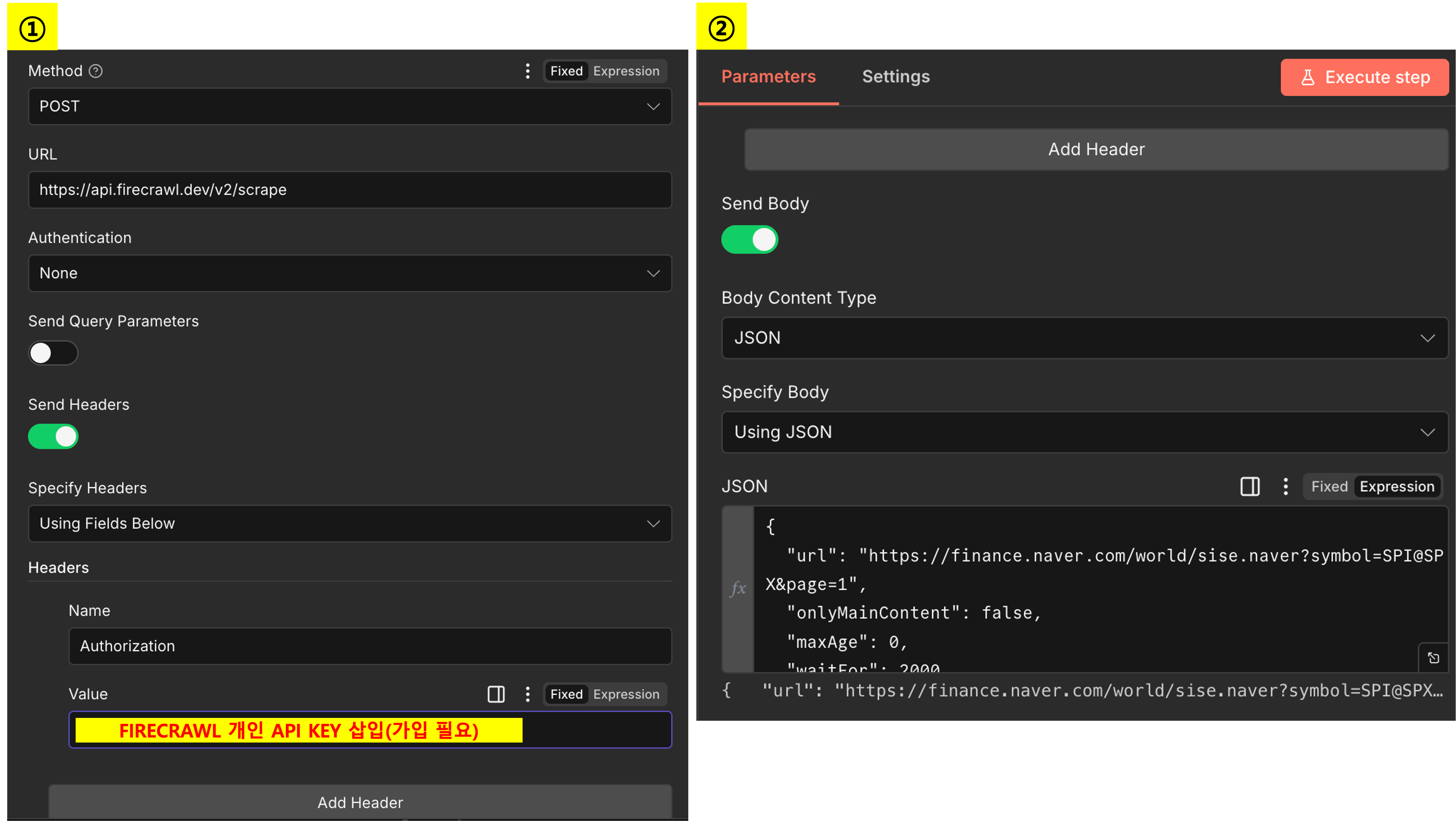The image size is (1456, 821).
Task: Expand the Authentication dropdown set to None
Action: pyautogui.click(x=349, y=273)
